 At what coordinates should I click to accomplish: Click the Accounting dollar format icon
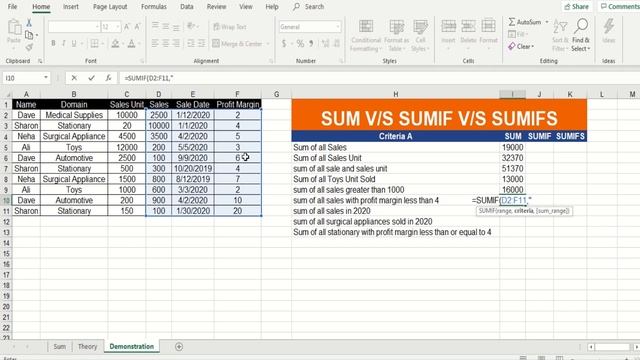(x=284, y=43)
